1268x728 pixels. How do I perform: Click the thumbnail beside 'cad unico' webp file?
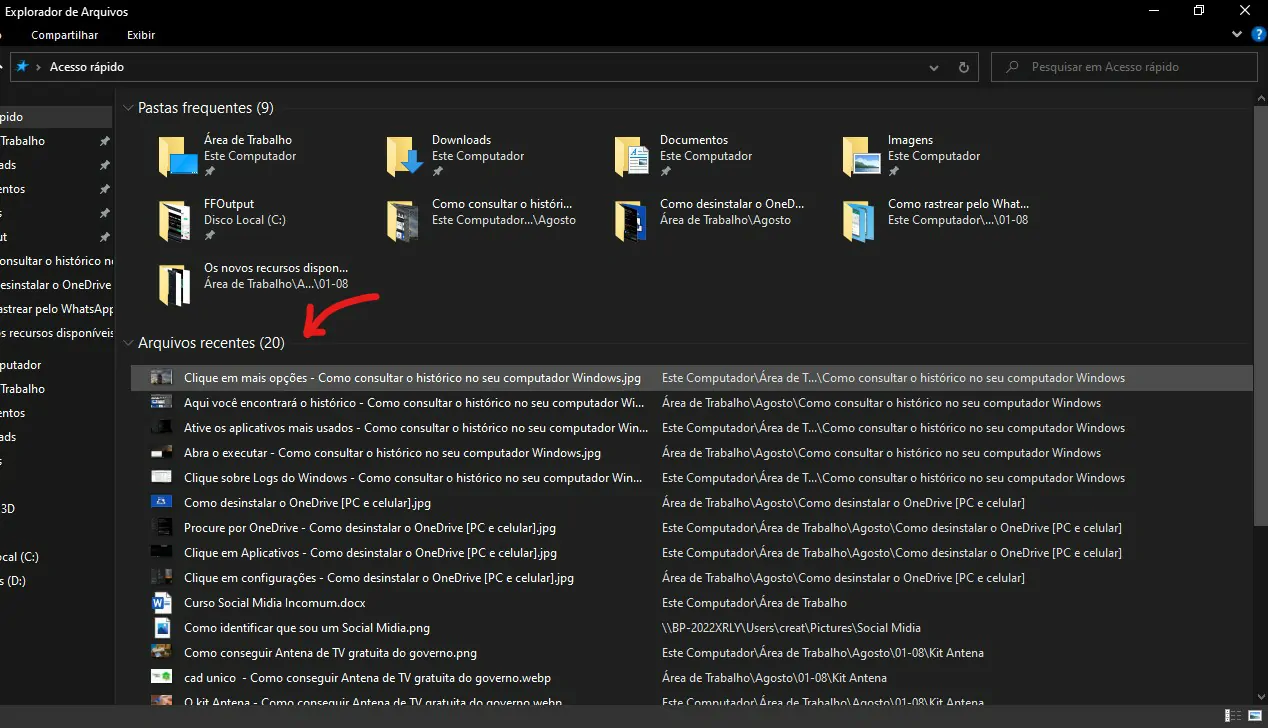(162, 677)
